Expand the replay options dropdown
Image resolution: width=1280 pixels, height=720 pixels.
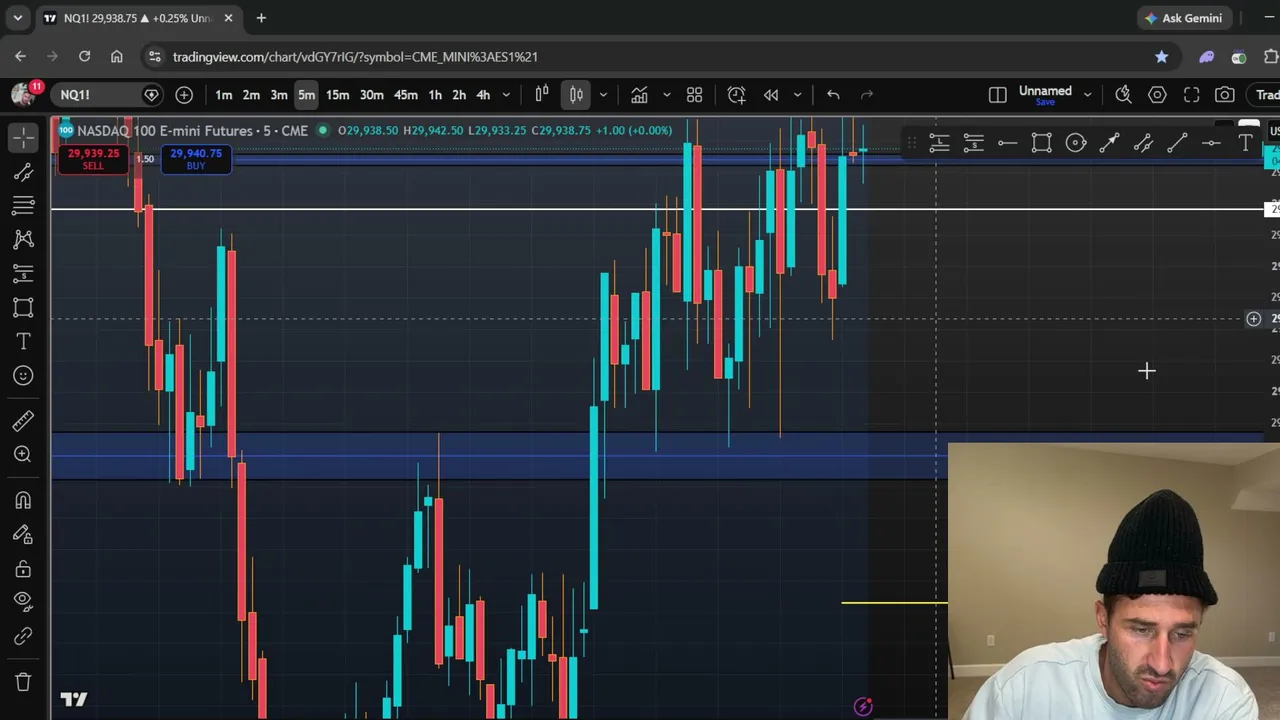pyautogui.click(x=797, y=95)
